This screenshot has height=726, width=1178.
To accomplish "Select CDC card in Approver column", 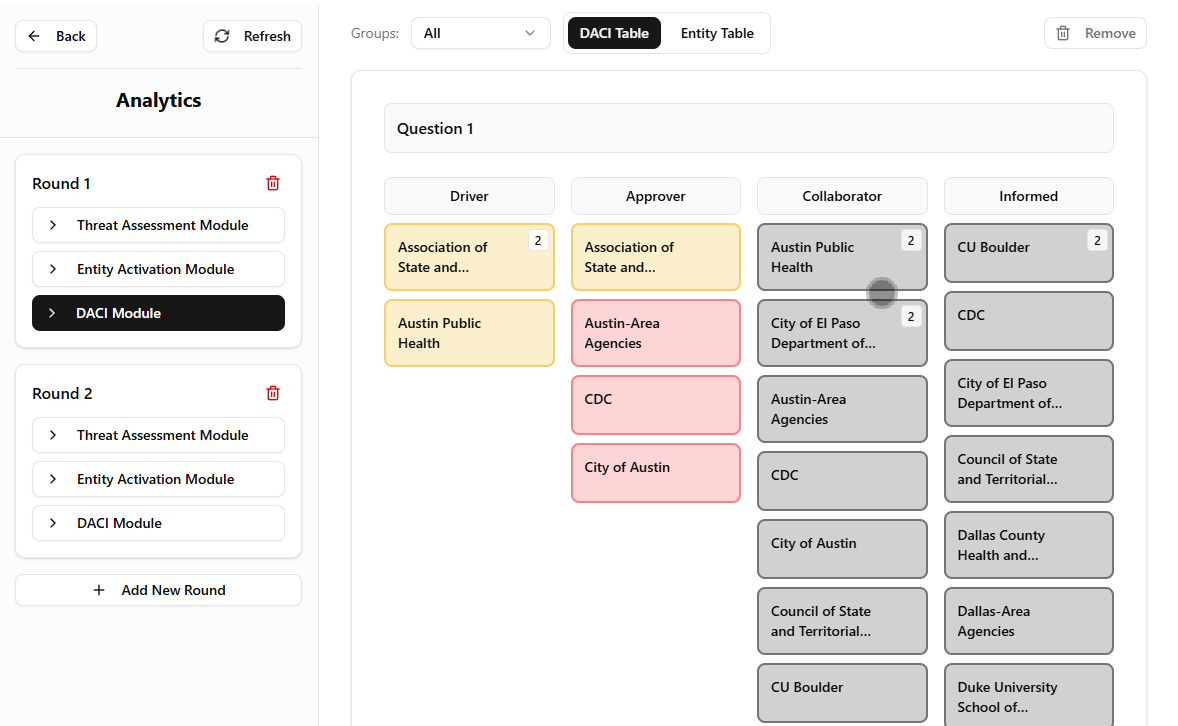I will click(655, 405).
